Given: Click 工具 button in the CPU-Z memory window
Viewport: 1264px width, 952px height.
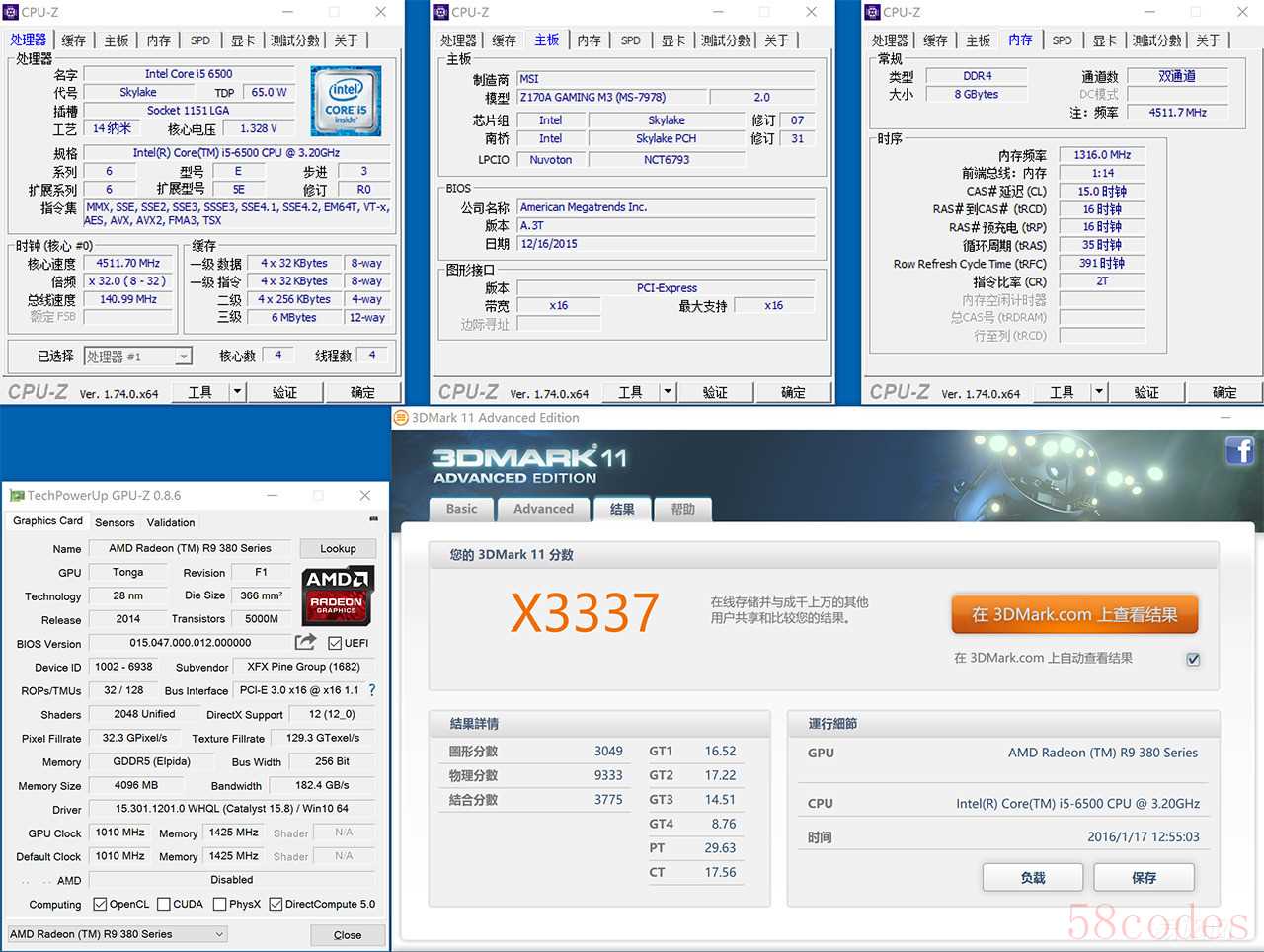Looking at the screenshot, I should [1063, 392].
